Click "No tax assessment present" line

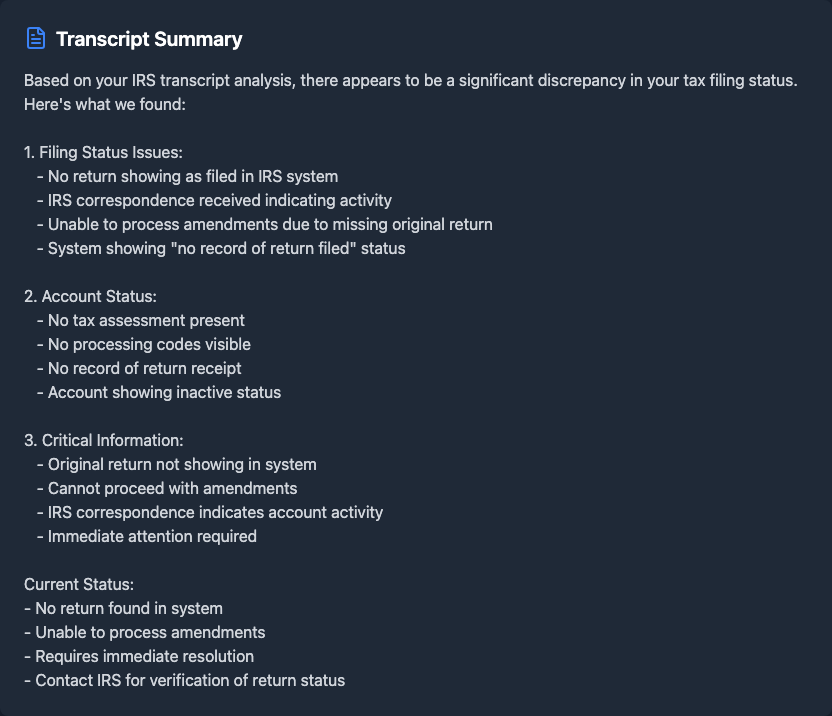click(x=146, y=320)
